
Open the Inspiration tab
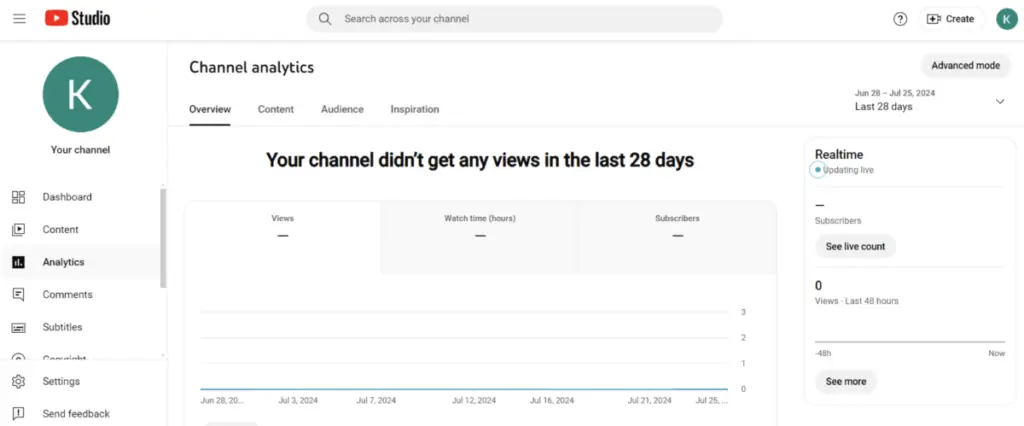(x=414, y=109)
